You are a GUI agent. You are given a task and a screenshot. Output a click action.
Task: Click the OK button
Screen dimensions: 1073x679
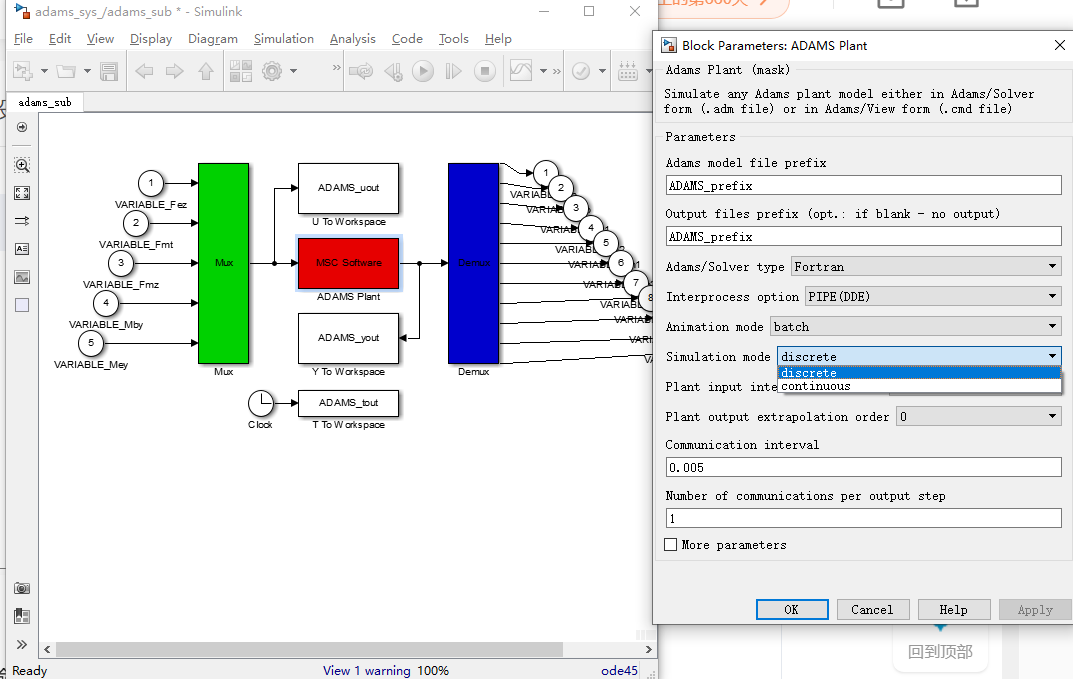pos(792,610)
